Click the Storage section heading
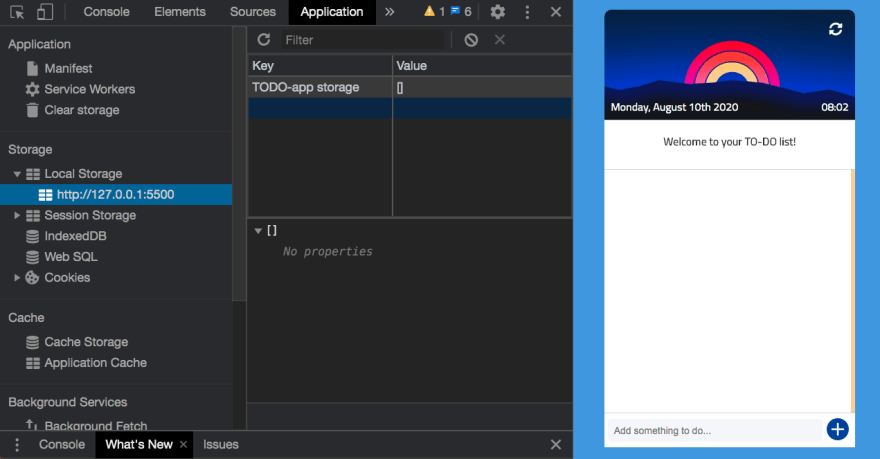Screen dimensions: 880x459 30,150
